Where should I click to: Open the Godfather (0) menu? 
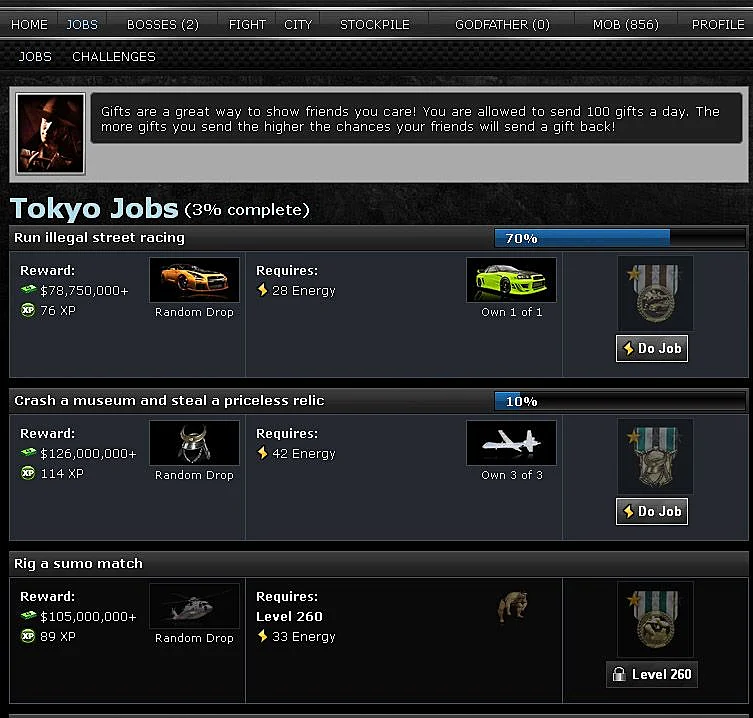502,24
